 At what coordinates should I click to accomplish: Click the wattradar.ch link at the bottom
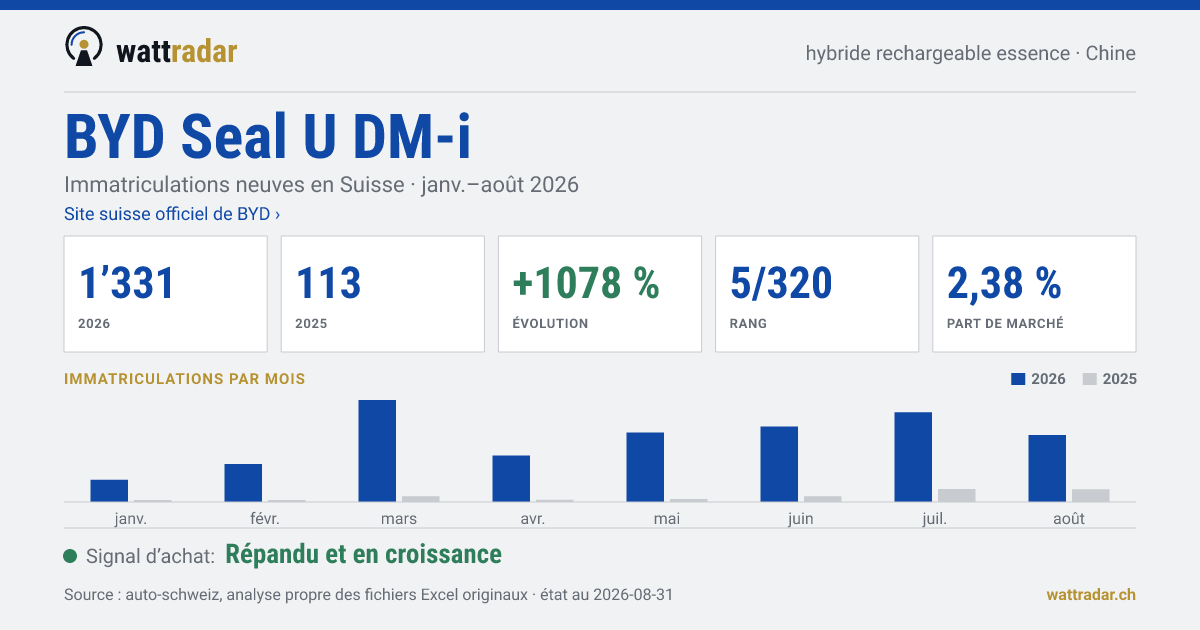(x=1091, y=594)
